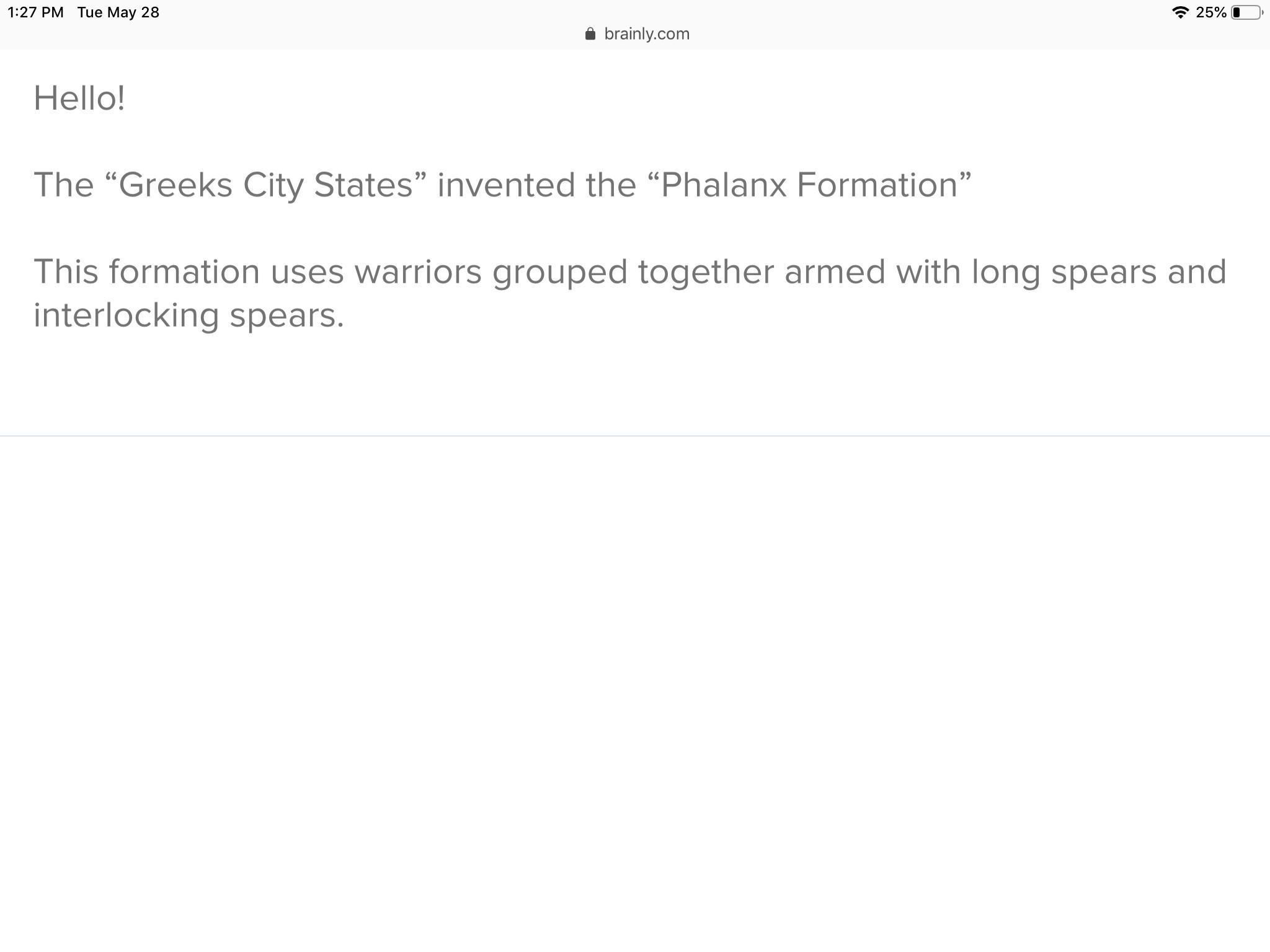This screenshot has width=1270, height=952.
Task: Tap the brainly.com address text
Action: point(646,34)
